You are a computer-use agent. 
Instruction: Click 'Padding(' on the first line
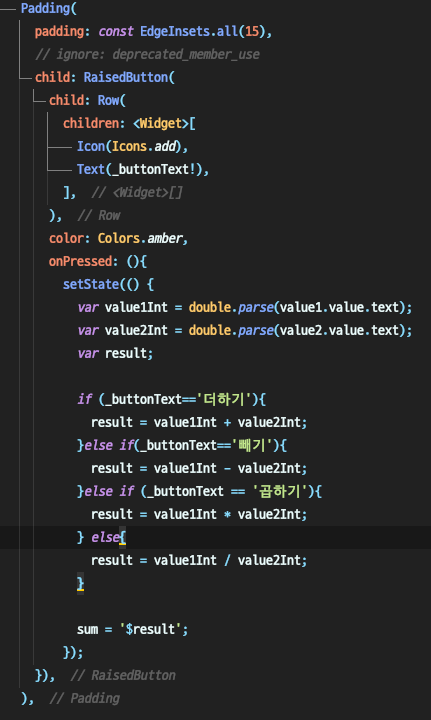point(49,8)
